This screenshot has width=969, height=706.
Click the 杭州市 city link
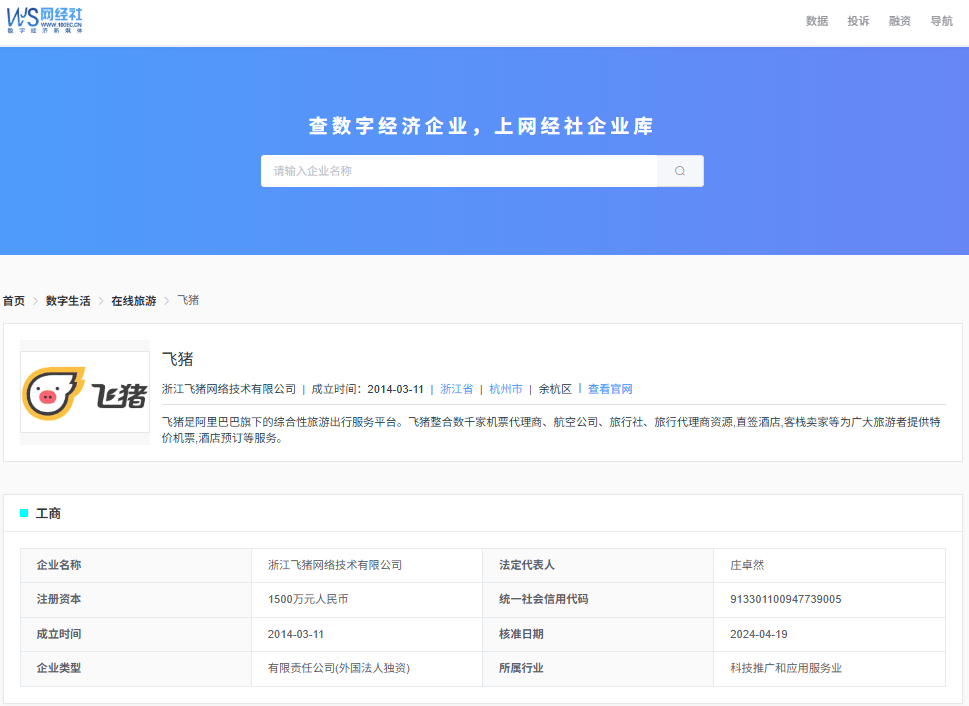505,389
